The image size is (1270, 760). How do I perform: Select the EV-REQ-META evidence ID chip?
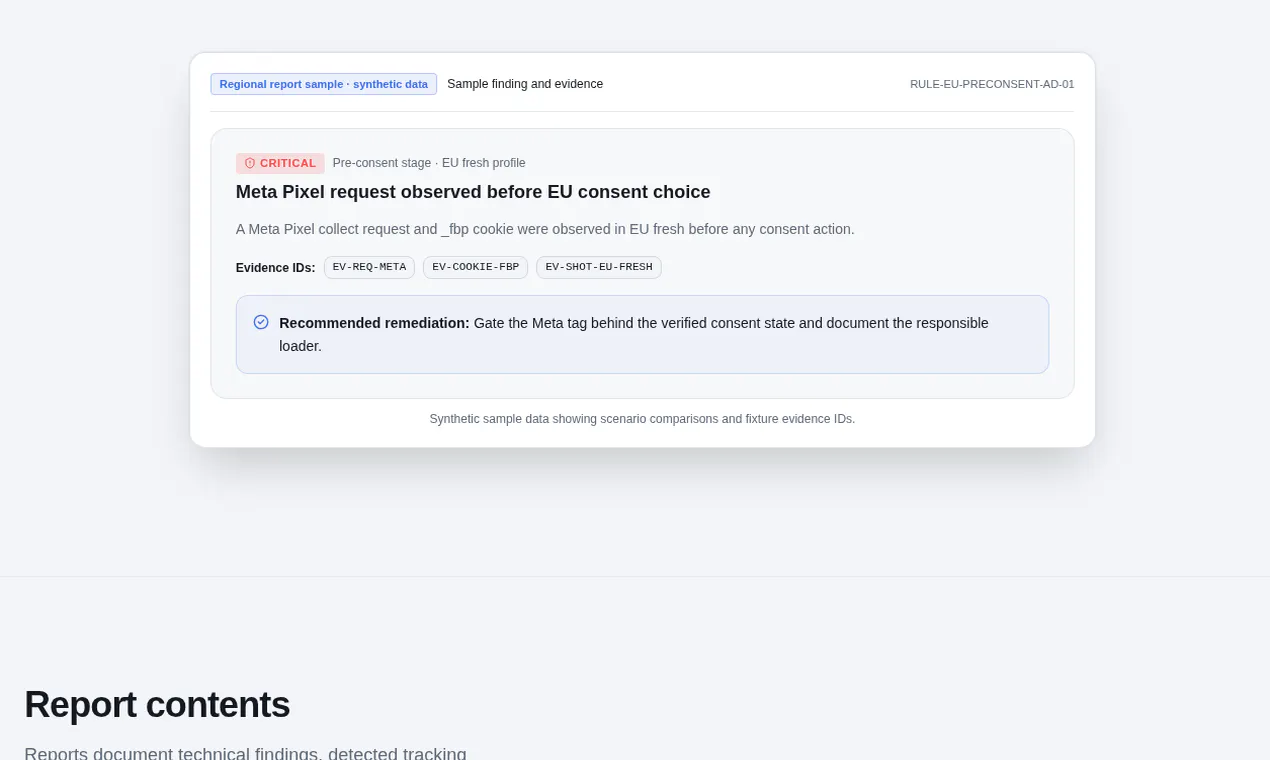(369, 267)
